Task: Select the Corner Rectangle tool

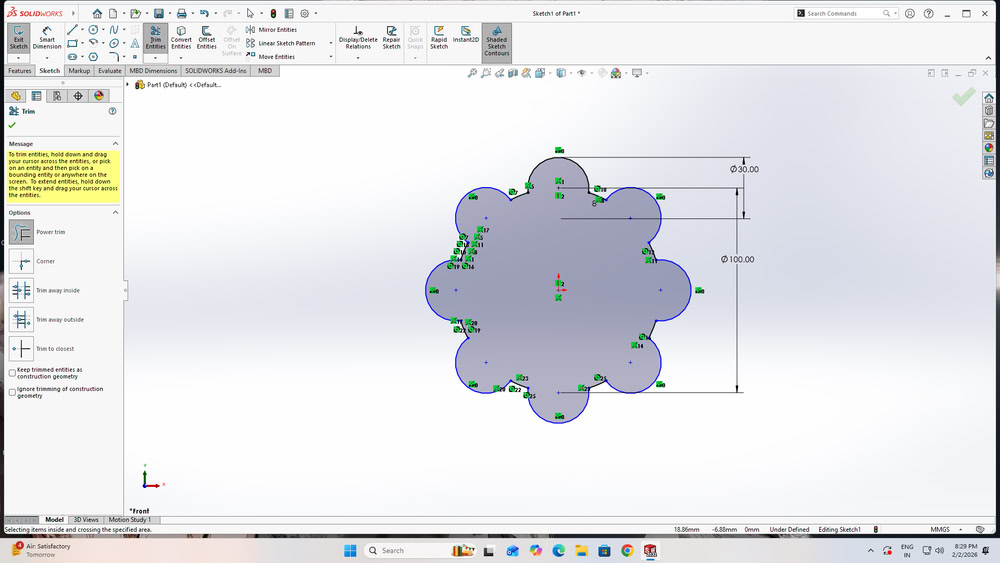Action: 72,43
